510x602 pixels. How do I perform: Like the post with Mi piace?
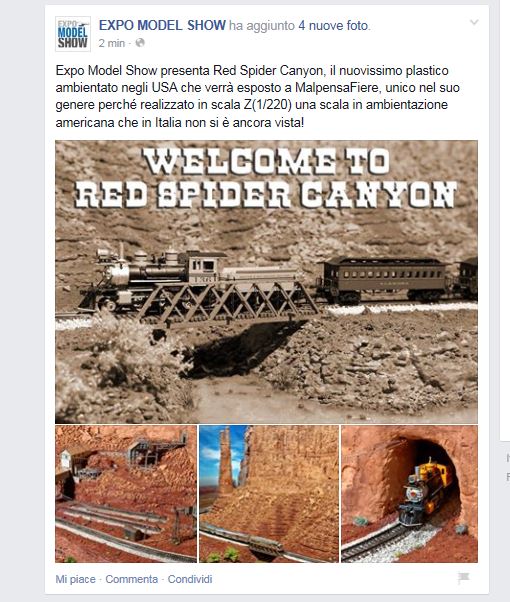75,579
